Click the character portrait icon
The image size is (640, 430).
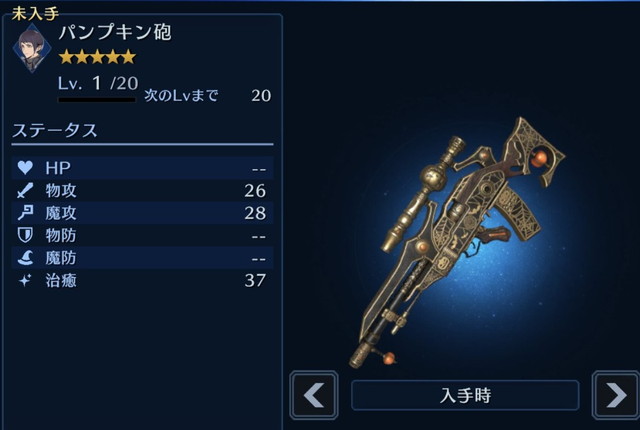click(x=32, y=49)
